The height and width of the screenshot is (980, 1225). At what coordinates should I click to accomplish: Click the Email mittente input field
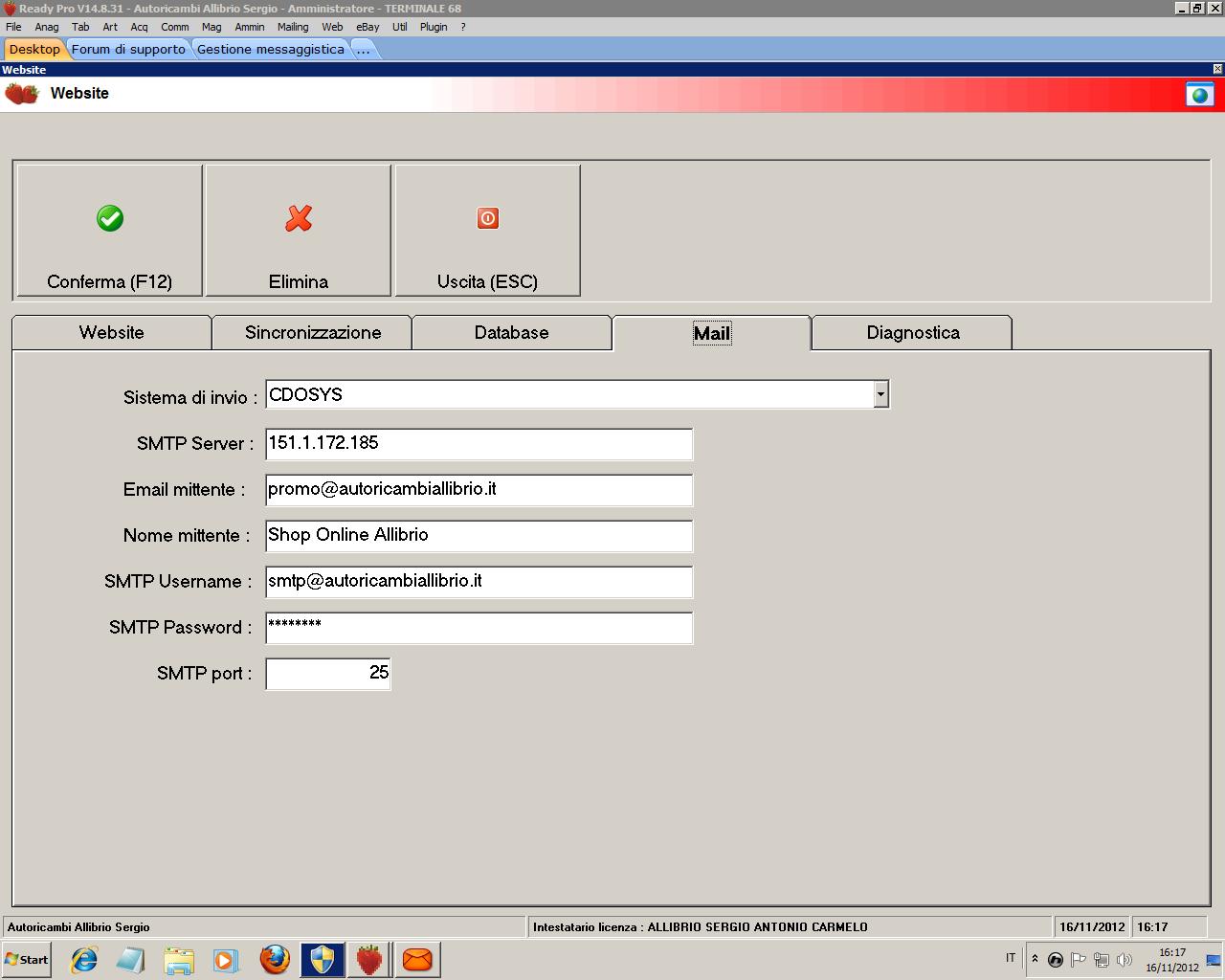click(x=479, y=490)
